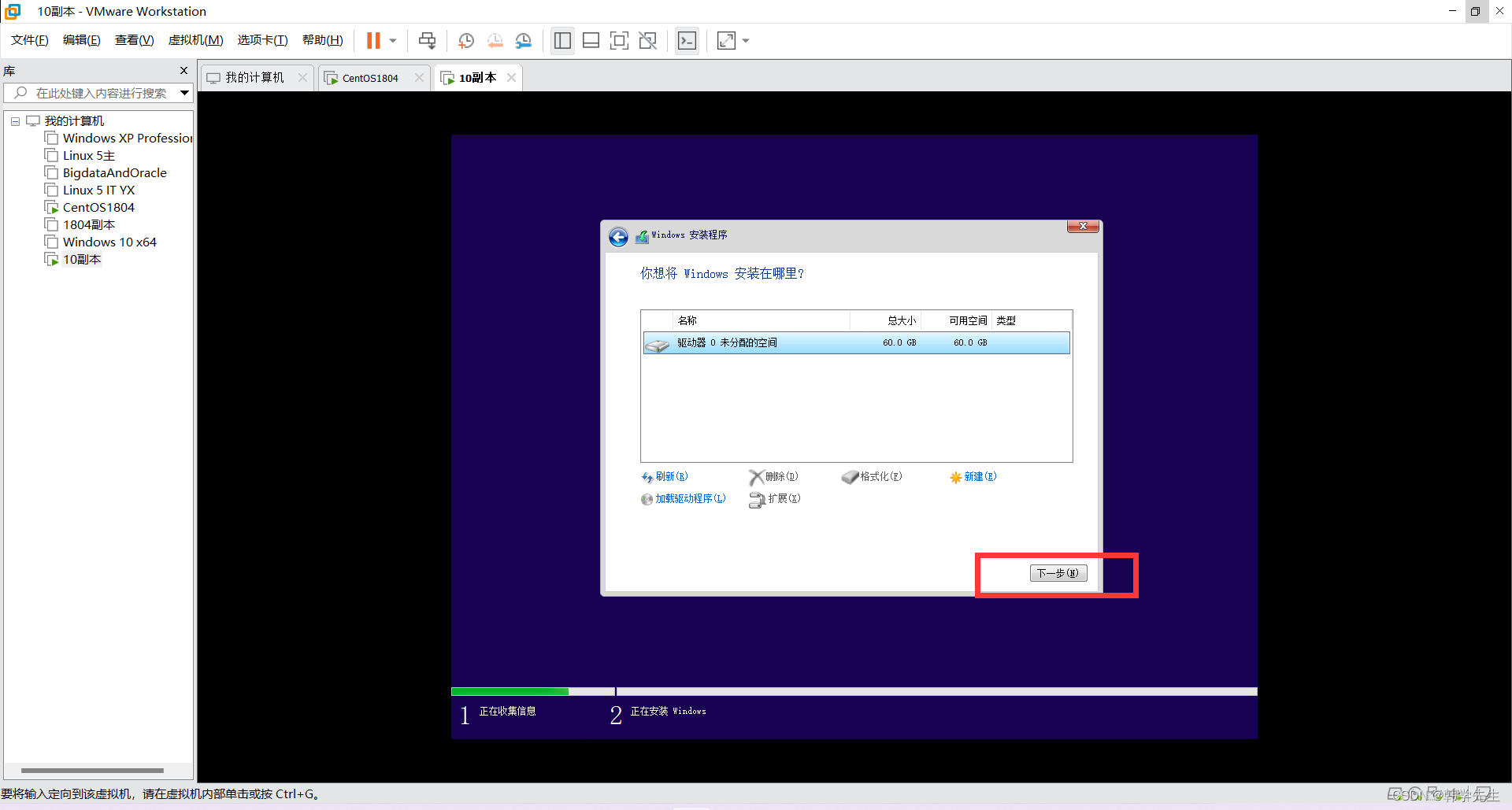1512x810 pixels.
Task: Pause the virtual machine with the pause icon
Action: click(x=373, y=40)
